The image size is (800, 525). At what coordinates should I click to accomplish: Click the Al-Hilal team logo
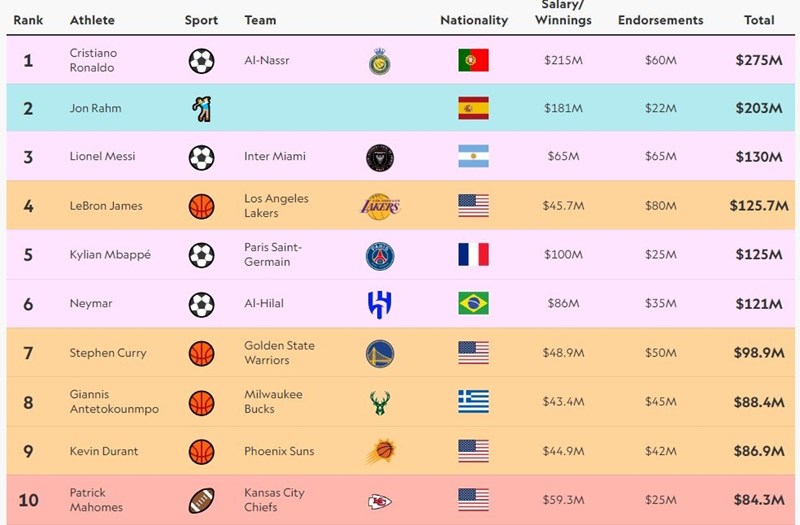pos(380,304)
